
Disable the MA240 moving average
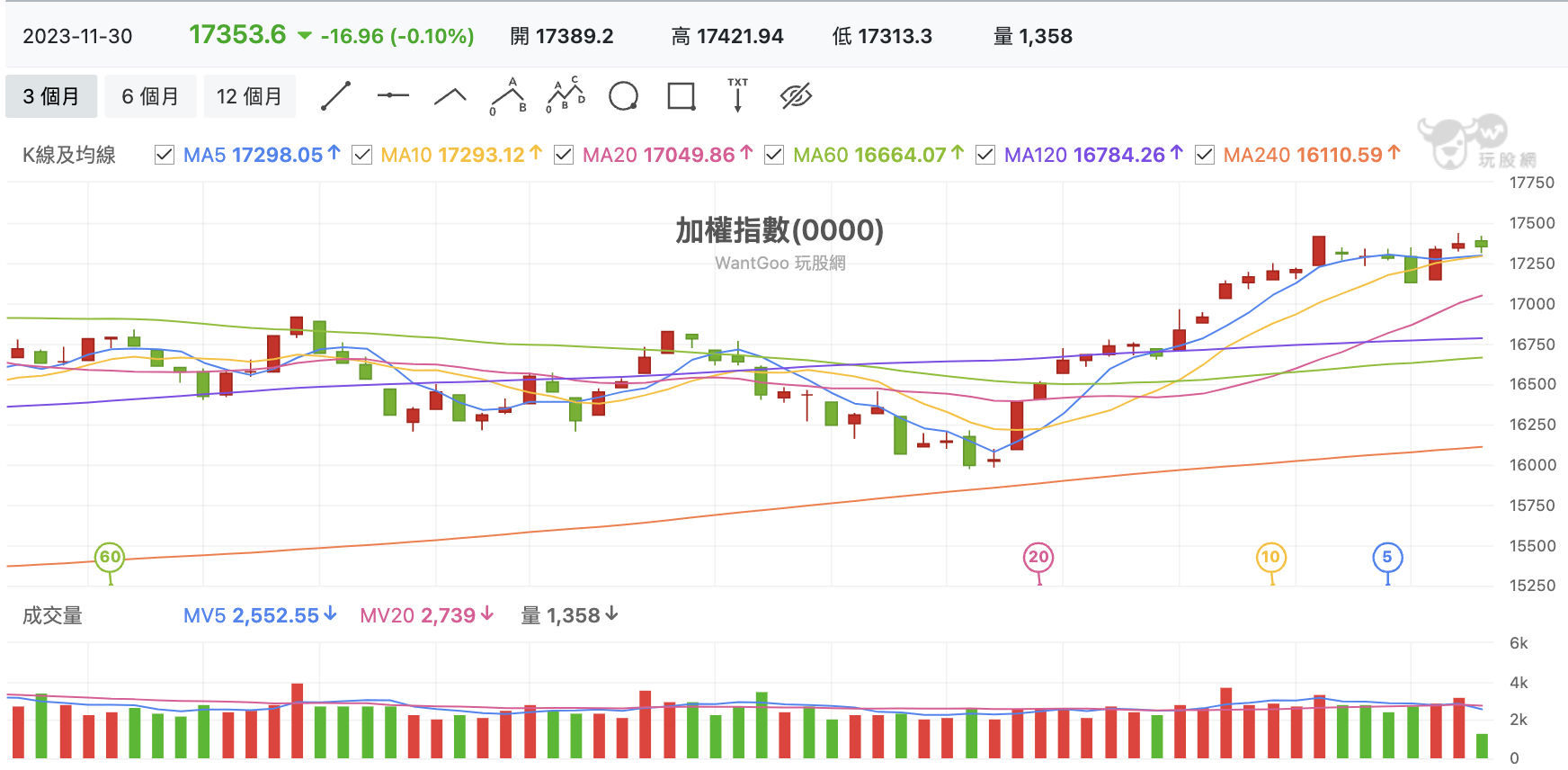[x=1205, y=155]
